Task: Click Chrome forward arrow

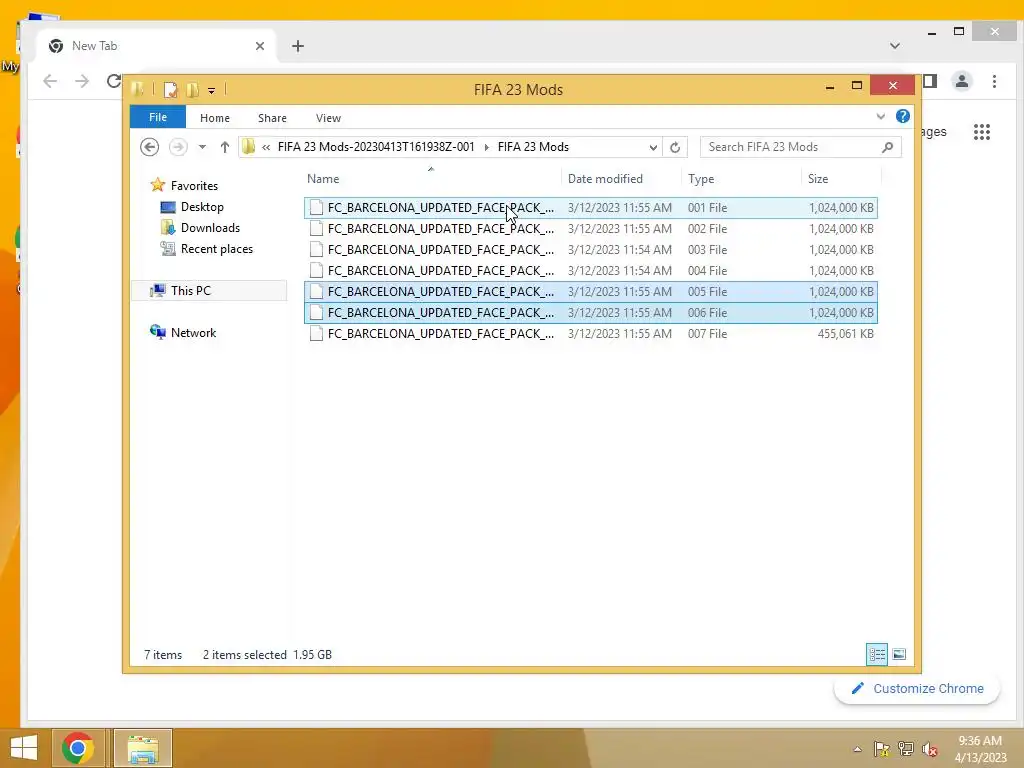Action: tap(82, 81)
